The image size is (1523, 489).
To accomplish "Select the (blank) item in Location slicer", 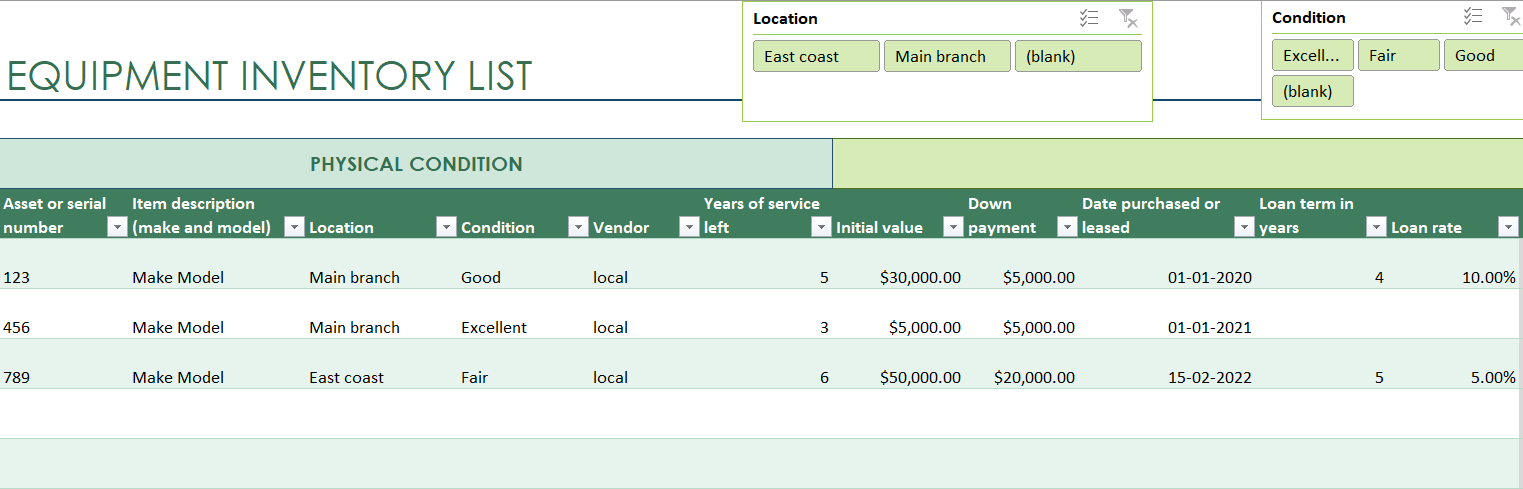I will pos(1078,56).
